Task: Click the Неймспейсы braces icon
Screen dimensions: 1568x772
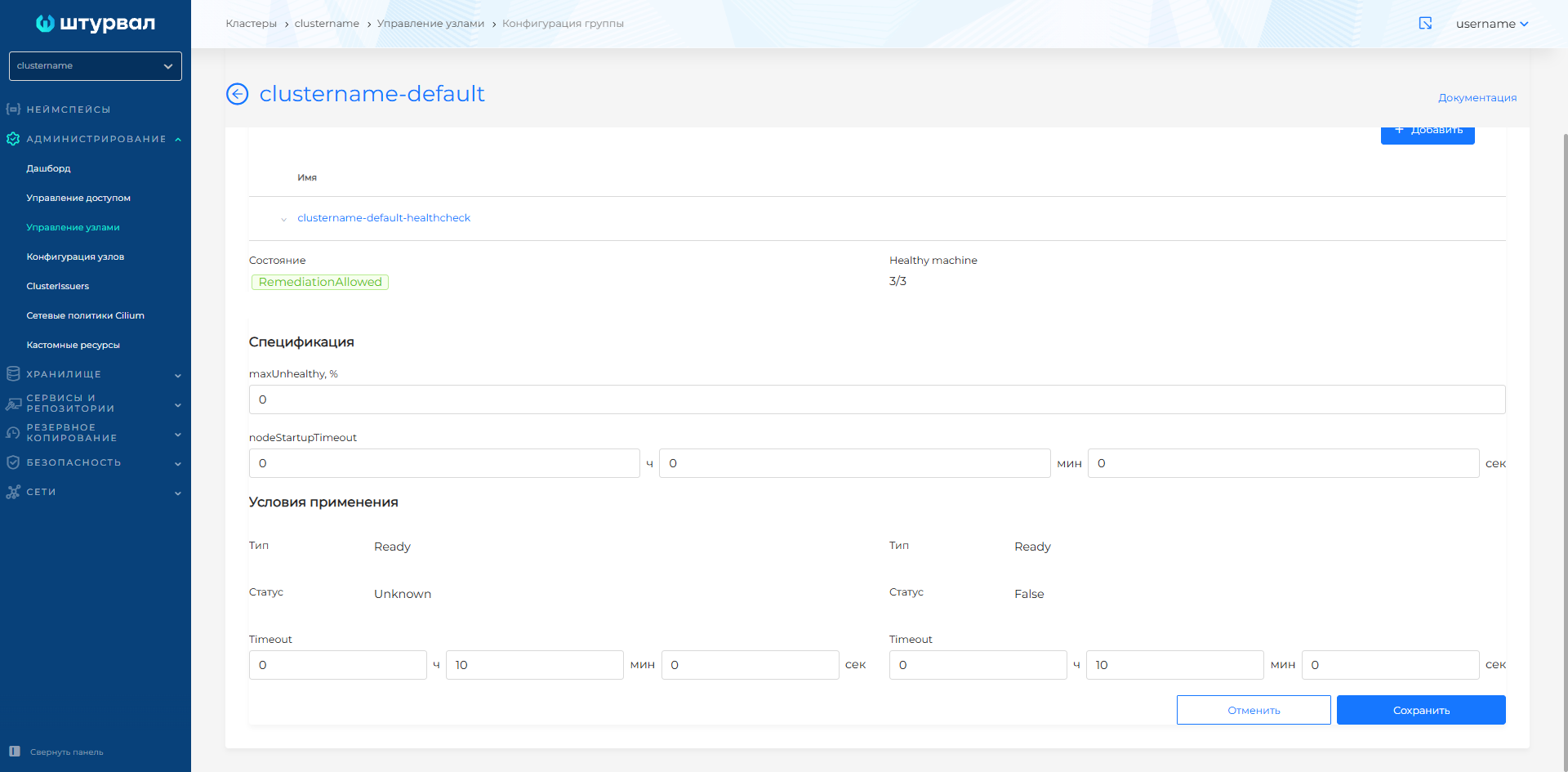Action: [x=13, y=109]
